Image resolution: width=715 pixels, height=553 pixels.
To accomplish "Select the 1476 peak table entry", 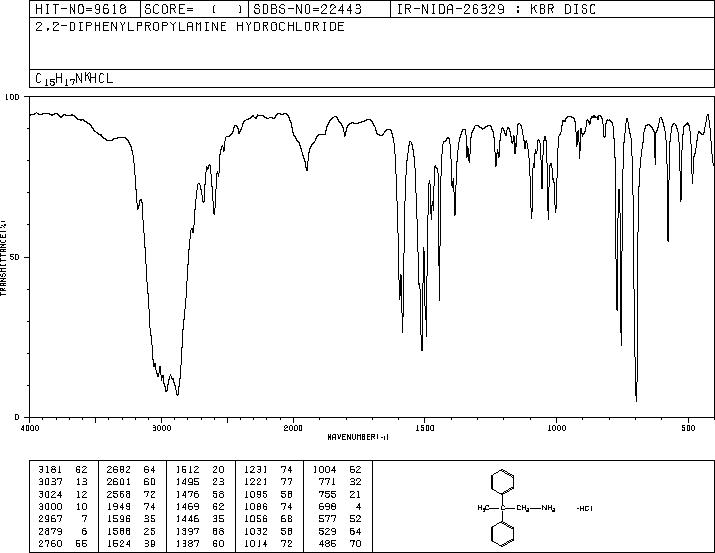I will tap(200, 494).
